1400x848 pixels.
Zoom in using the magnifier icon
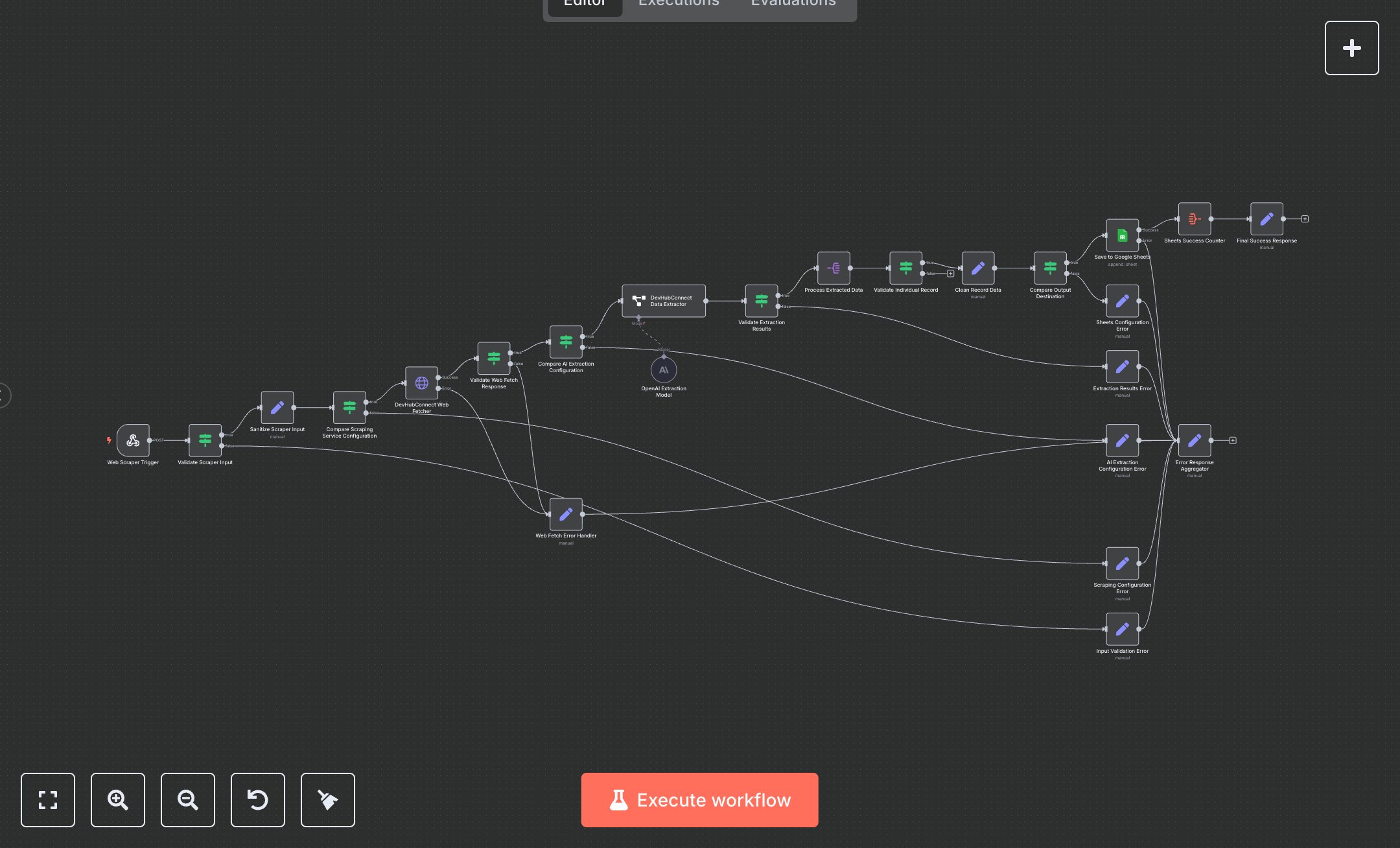coord(117,800)
